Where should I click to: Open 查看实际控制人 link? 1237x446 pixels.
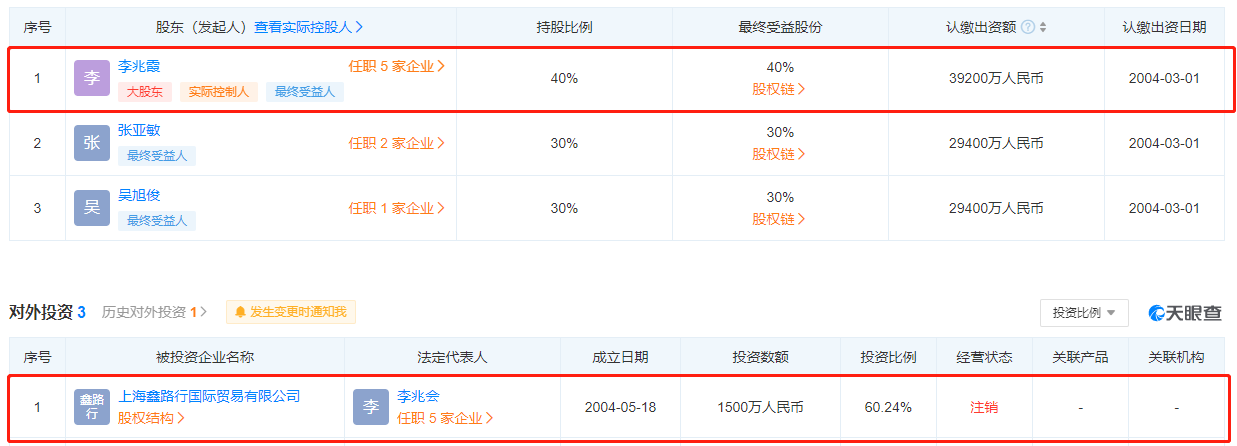(x=308, y=27)
